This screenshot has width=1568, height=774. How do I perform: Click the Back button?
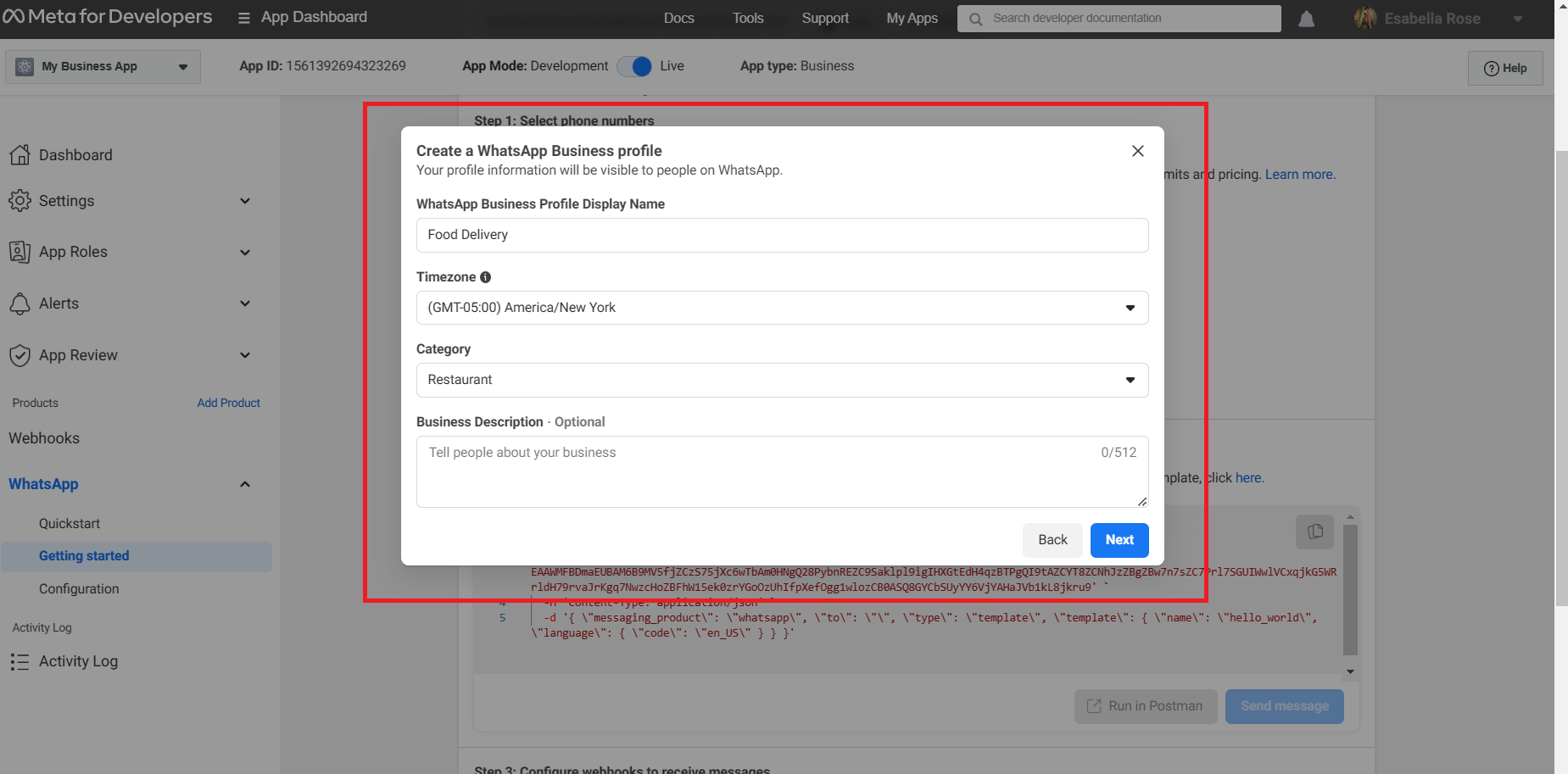pyautogui.click(x=1052, y=540)
